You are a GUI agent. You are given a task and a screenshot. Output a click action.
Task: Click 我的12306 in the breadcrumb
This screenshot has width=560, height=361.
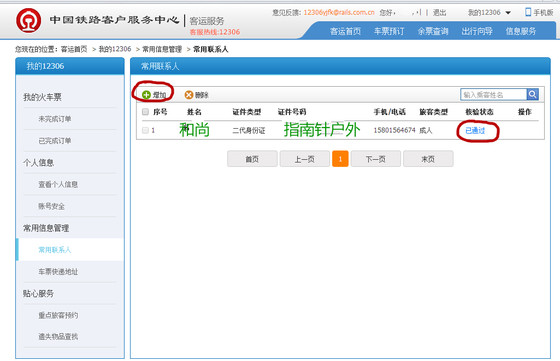[115, 49]
